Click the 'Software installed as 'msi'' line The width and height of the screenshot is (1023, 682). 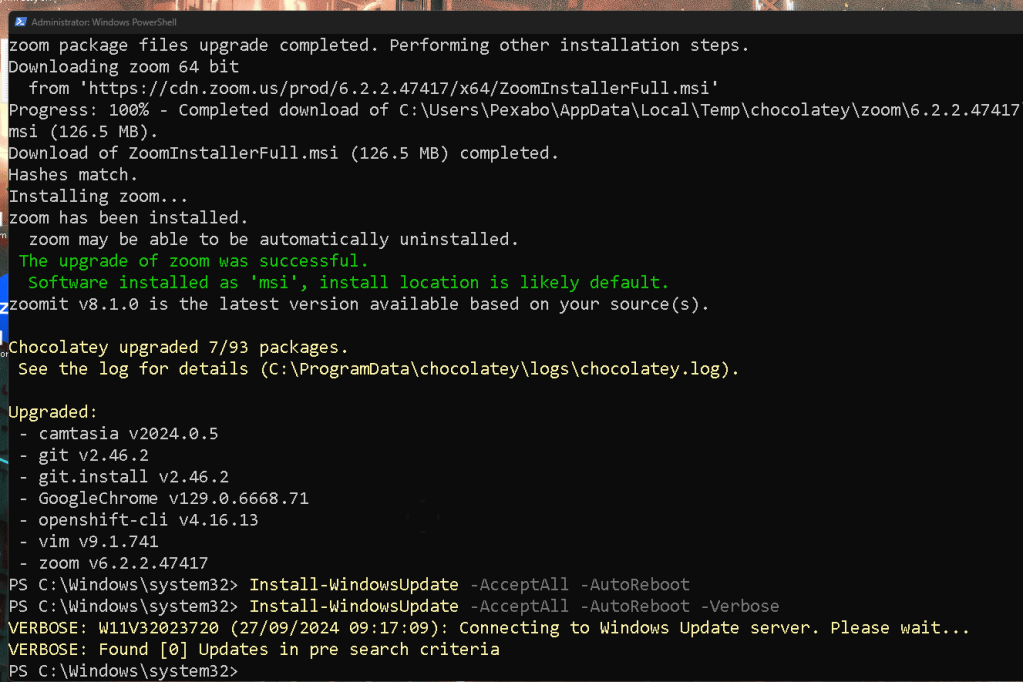(x=349, y=283)
